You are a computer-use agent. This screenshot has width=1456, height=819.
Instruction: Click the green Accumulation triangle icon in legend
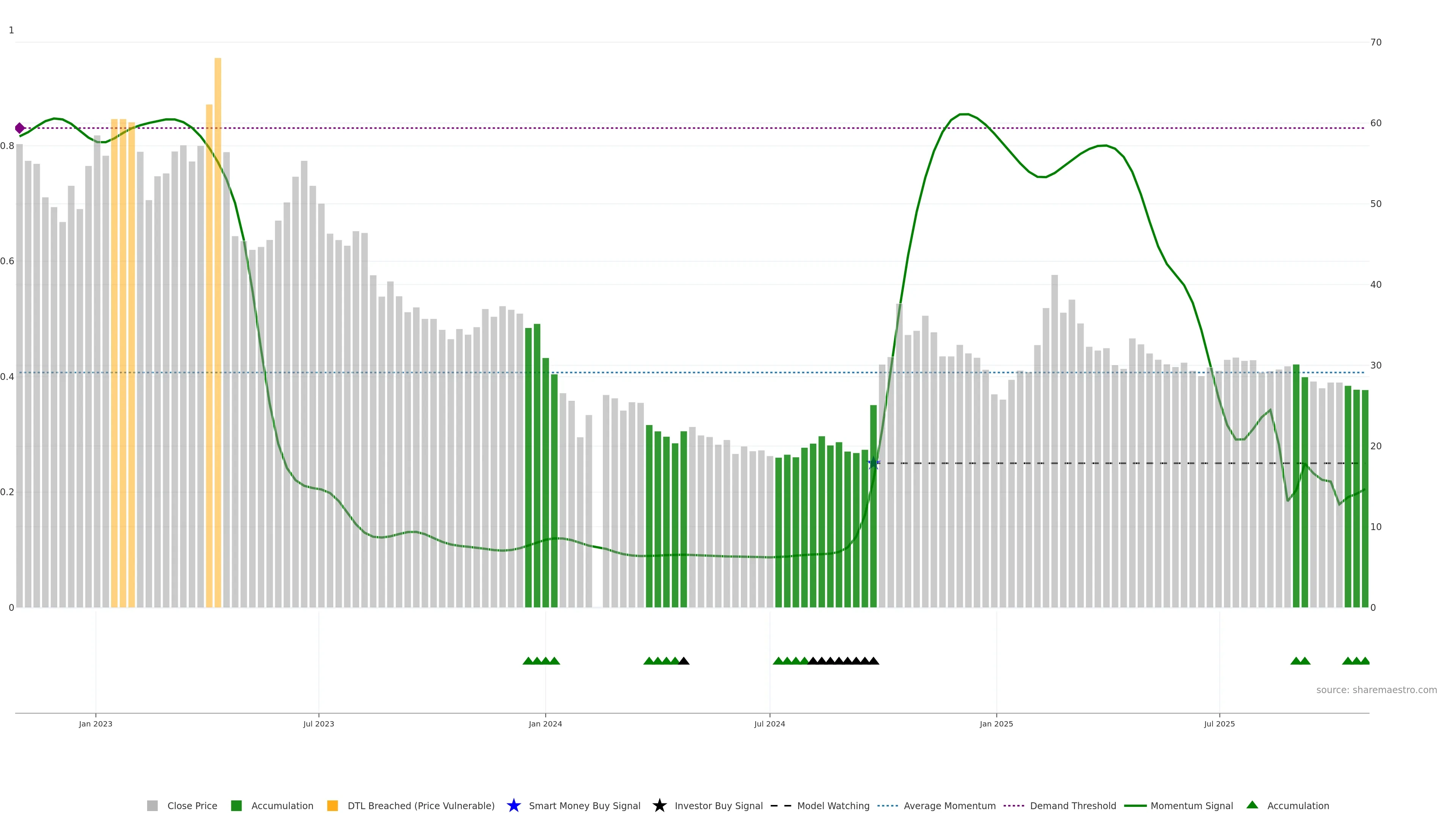coord(1252,805)
